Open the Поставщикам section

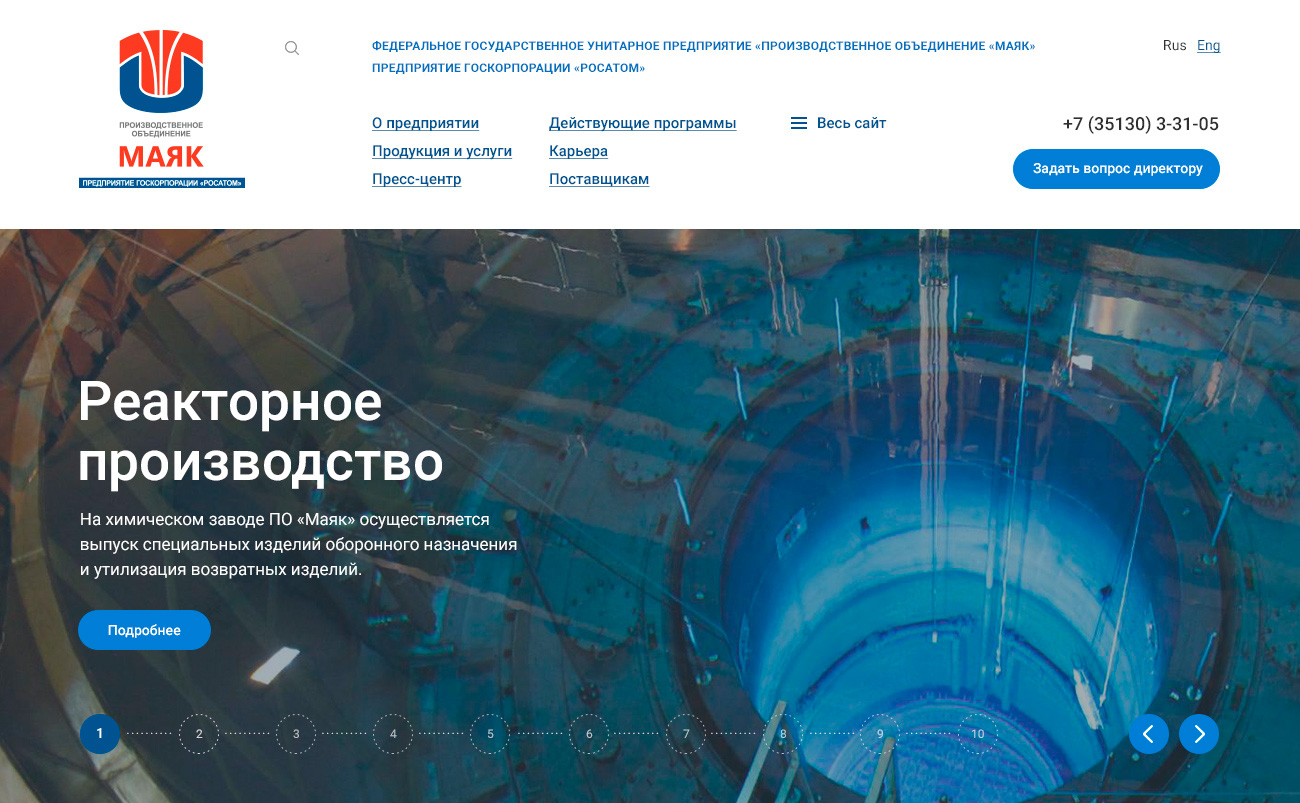click(x=599, y=179)
